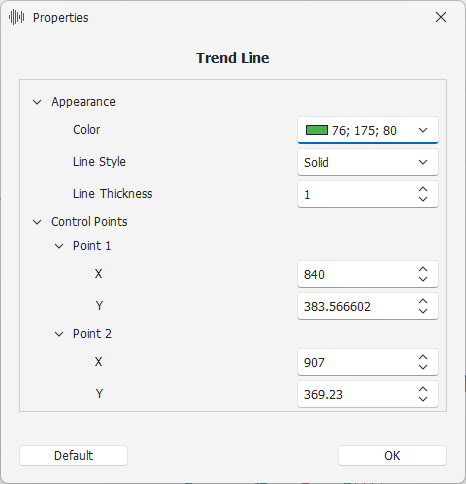Increase Point 1 X value
This screenshot has height=484, width=466.
coord(423,269)
